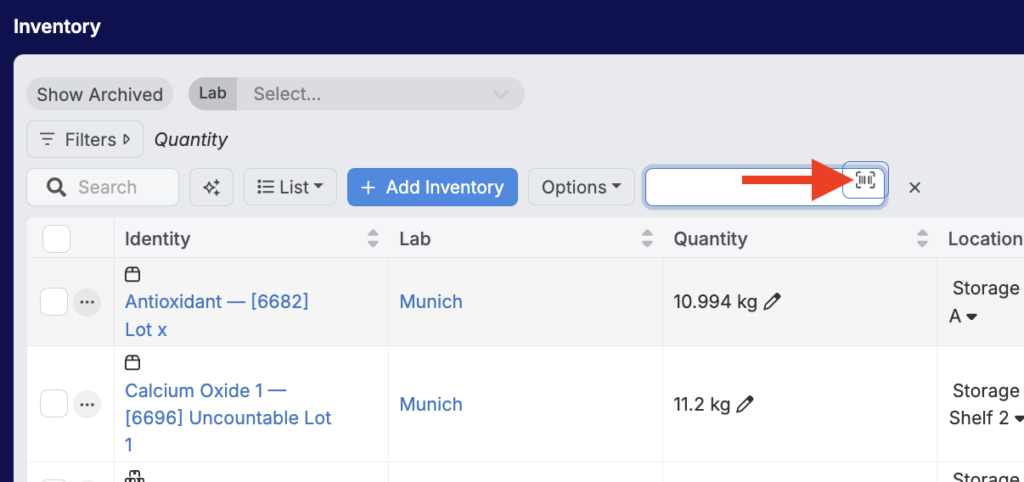The height and width of the screenshot is (482, 1024).
Task: Edit quantity pencil for 11.2 kg
Action: [x=744, y=404]
